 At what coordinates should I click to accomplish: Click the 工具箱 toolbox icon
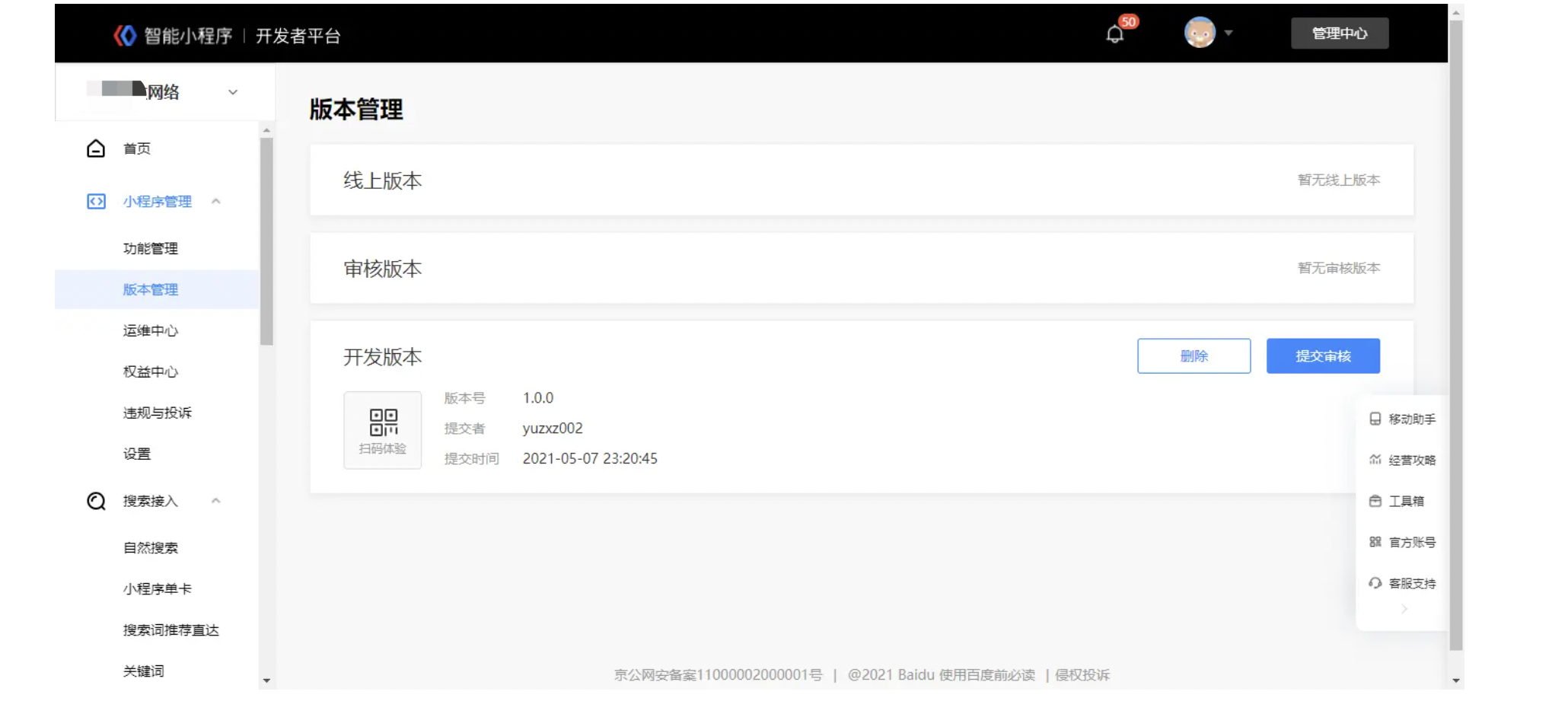tap(1375, 501)
